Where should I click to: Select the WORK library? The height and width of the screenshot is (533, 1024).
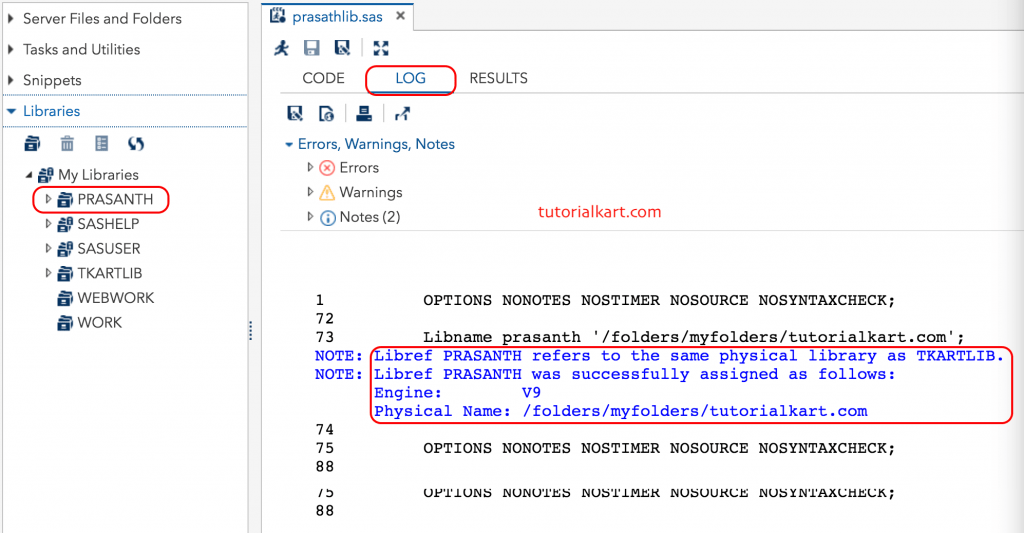point(99,323)
